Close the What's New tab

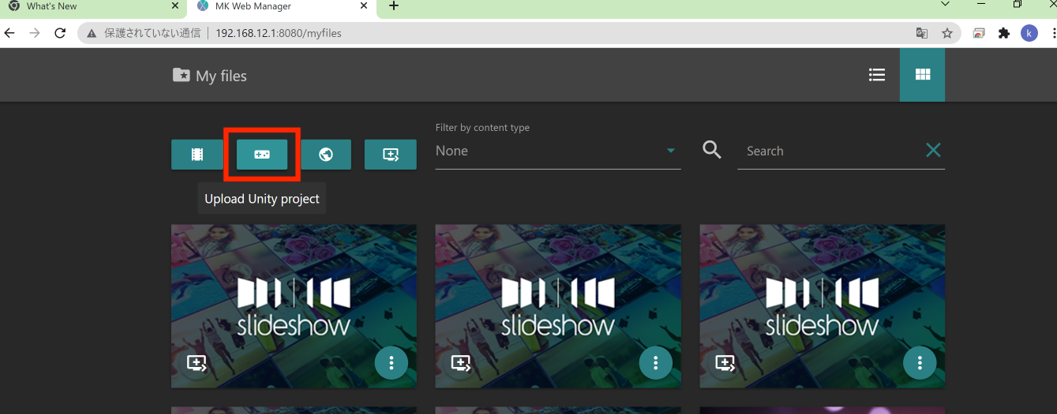pos(175,6)
